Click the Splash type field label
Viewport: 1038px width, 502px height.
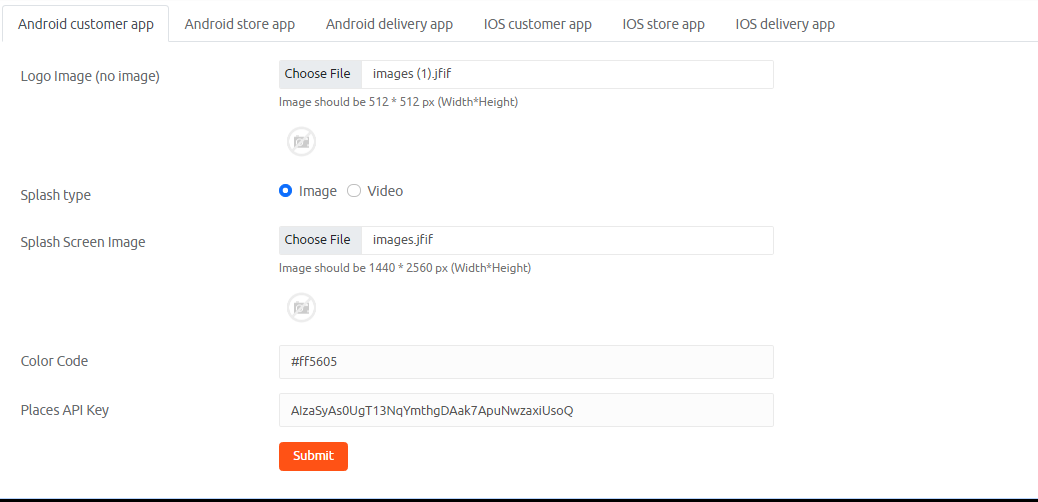click(56, 195)
